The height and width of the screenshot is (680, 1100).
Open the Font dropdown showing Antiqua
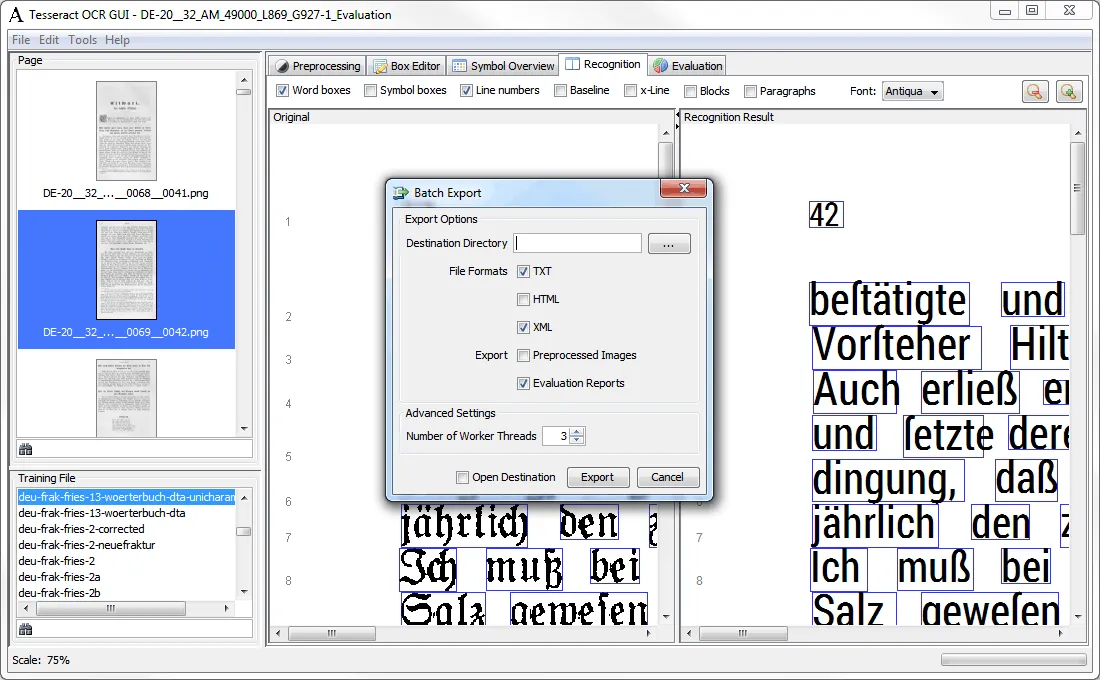[x=913, y=91]
